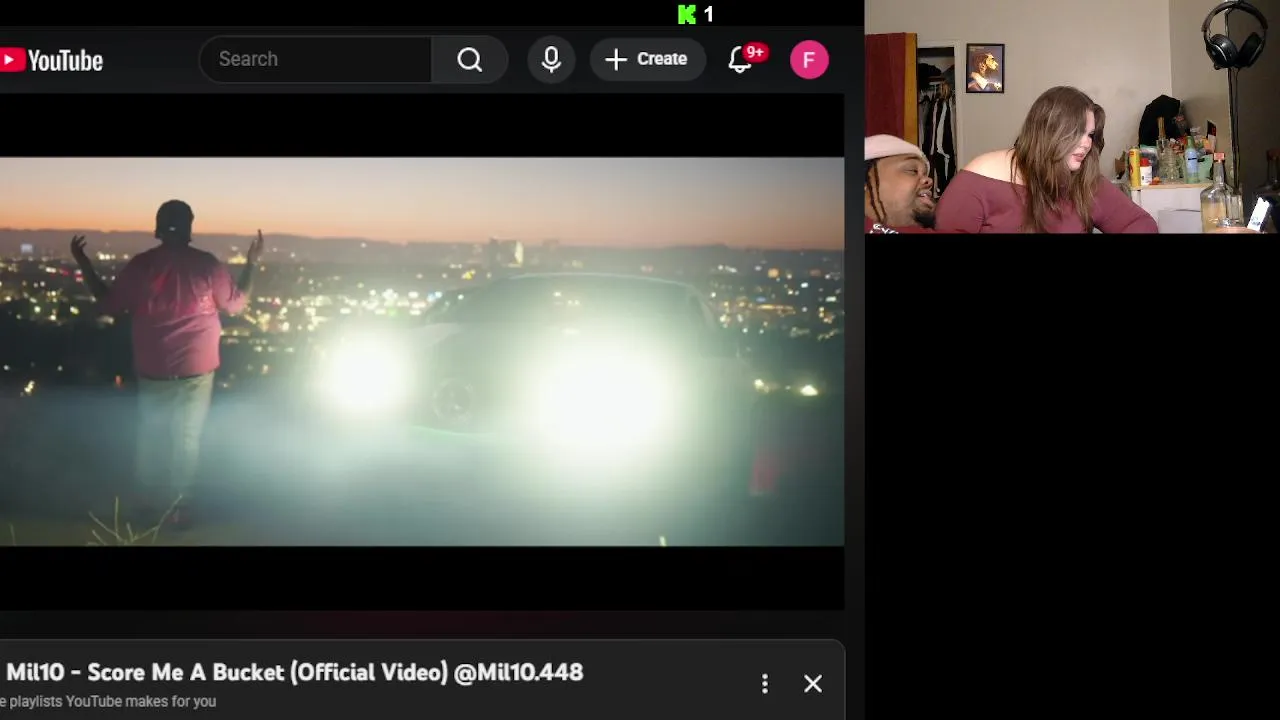Click the green Kick logo icon
The image size is (1280, 720).
click(686, 14)
